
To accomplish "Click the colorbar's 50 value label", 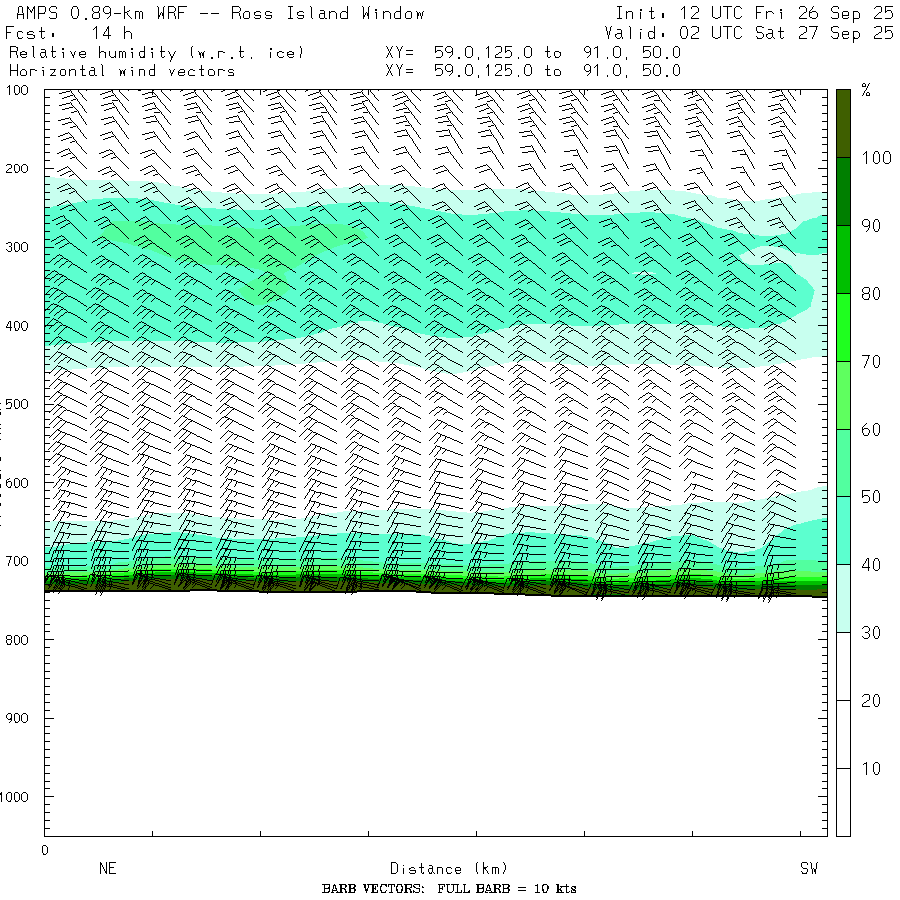I will click(871, 497).
